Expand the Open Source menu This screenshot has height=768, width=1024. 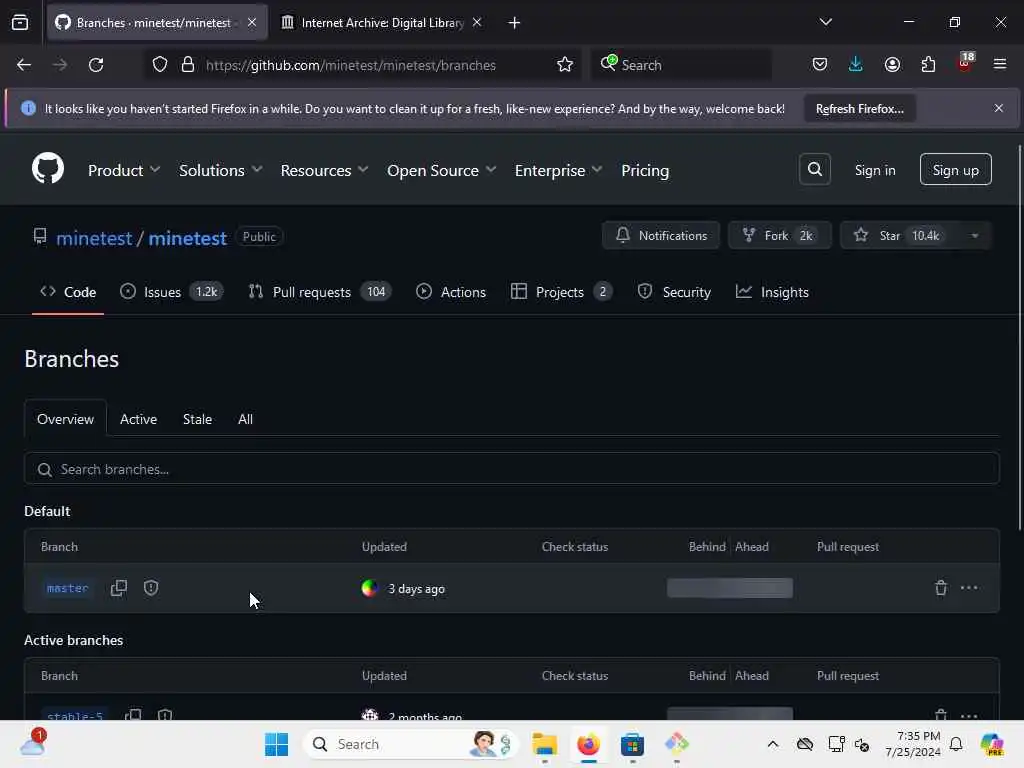click(x=441, y=170)
